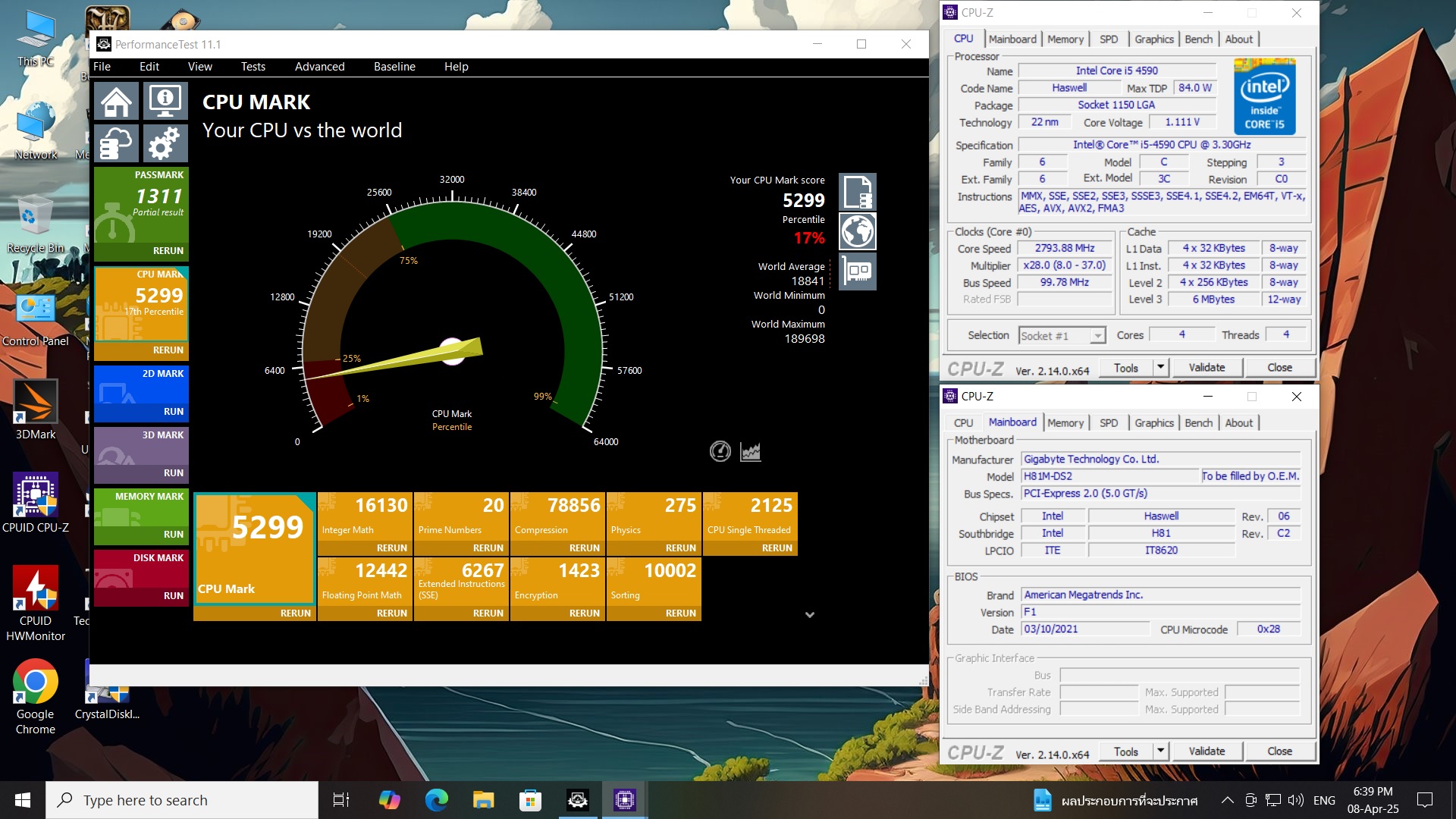Image resolution: width=1456 pixels, height=819 pixels.
Task: Rerun the Integer Math test
Action: point(391,548)
